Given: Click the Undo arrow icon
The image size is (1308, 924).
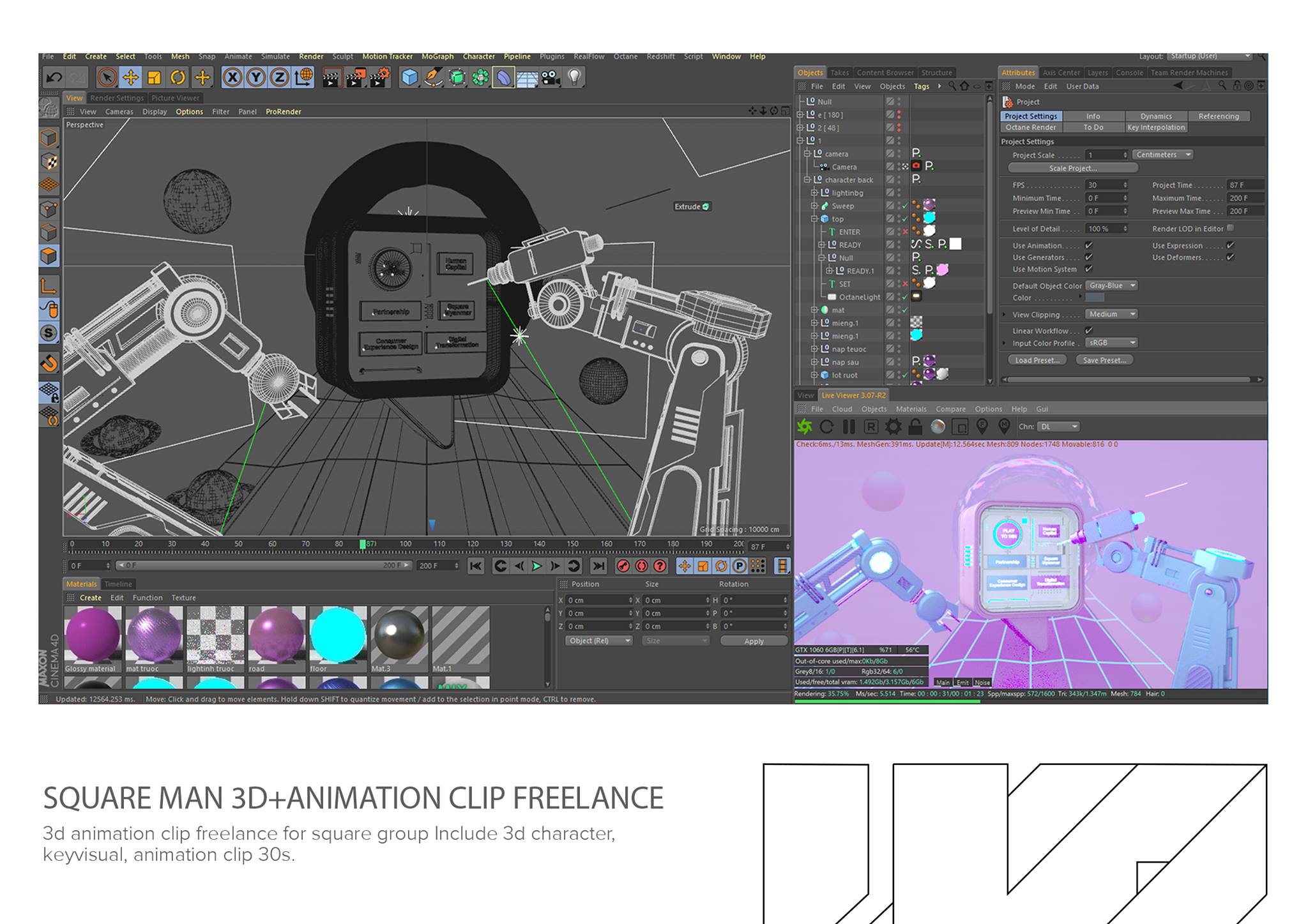Looking at the screenshot, I should (x=54, y=78).
